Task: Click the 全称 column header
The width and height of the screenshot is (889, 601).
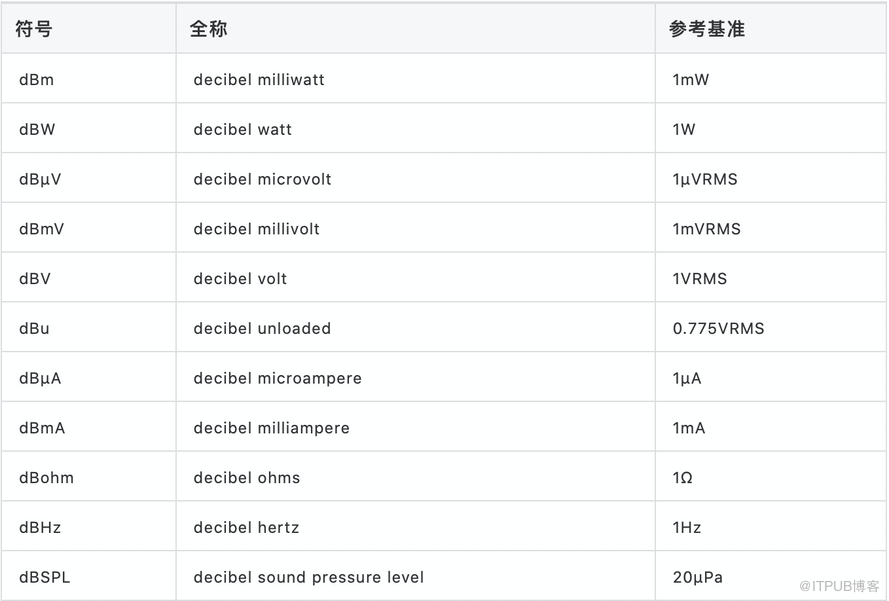Action: (208, 29)
